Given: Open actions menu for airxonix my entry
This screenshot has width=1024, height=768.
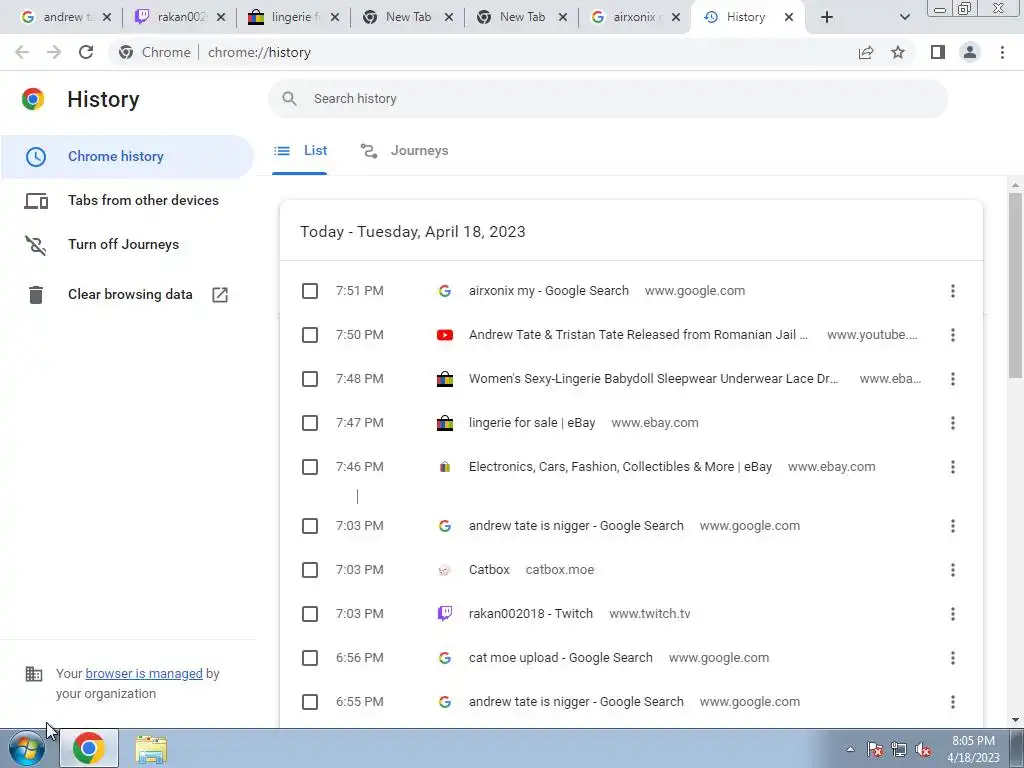Looking at the screenshot, I should [x=953, y=291].
